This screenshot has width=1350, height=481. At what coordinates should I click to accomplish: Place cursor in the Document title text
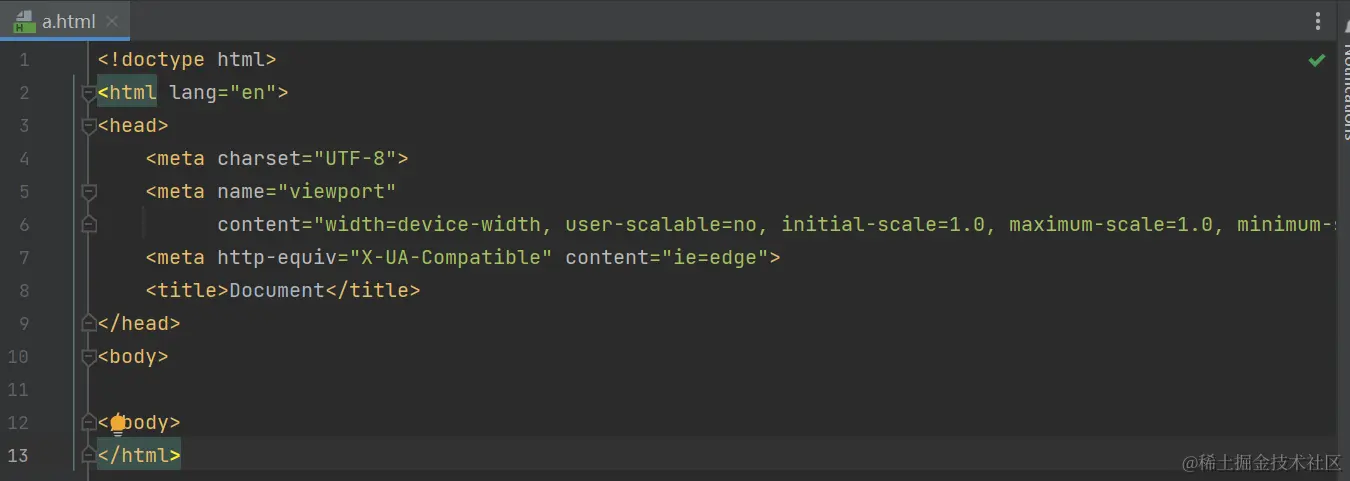tap(277, 290)
